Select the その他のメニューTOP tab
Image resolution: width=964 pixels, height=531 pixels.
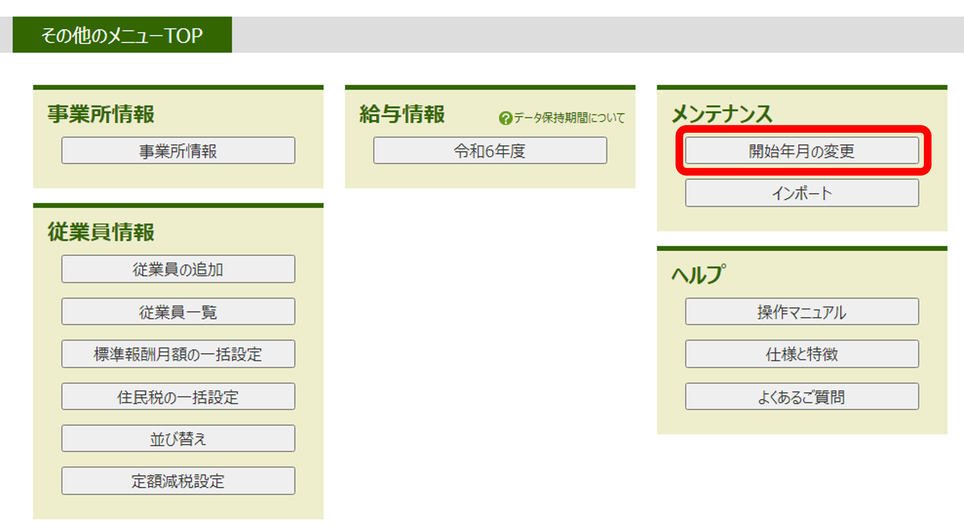pos(121,36)
